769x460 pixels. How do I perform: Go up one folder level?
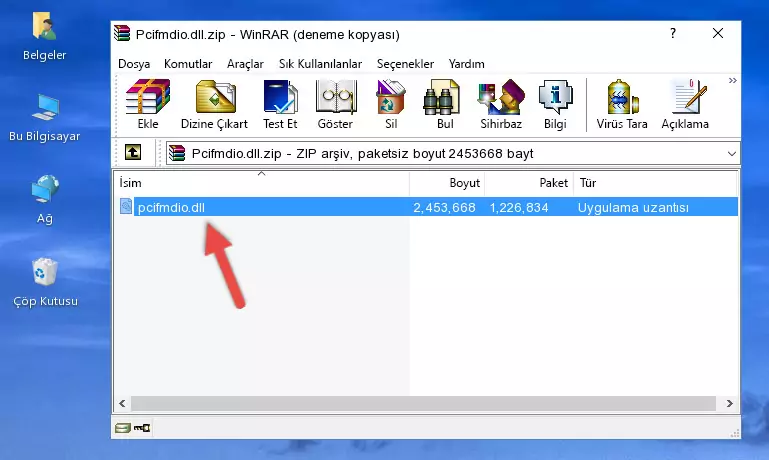click(x=133, y=153)
